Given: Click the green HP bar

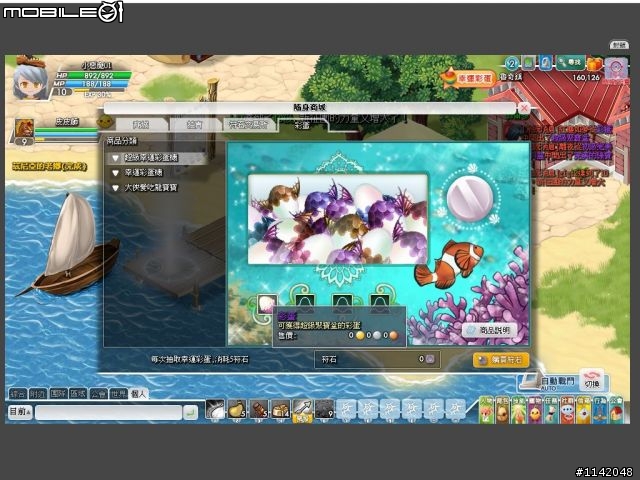Looking at the screenshot, I should point(98,76).
